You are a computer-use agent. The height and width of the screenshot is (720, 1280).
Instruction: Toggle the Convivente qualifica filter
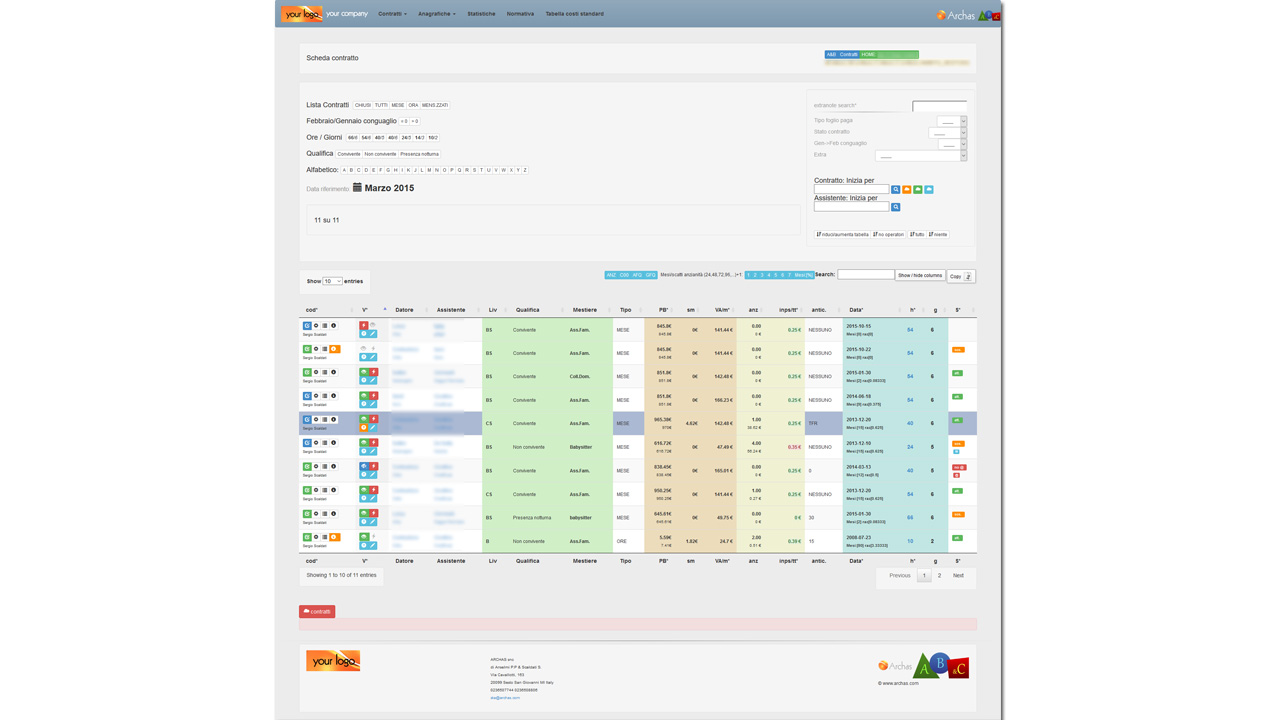[x=348, y=154]
